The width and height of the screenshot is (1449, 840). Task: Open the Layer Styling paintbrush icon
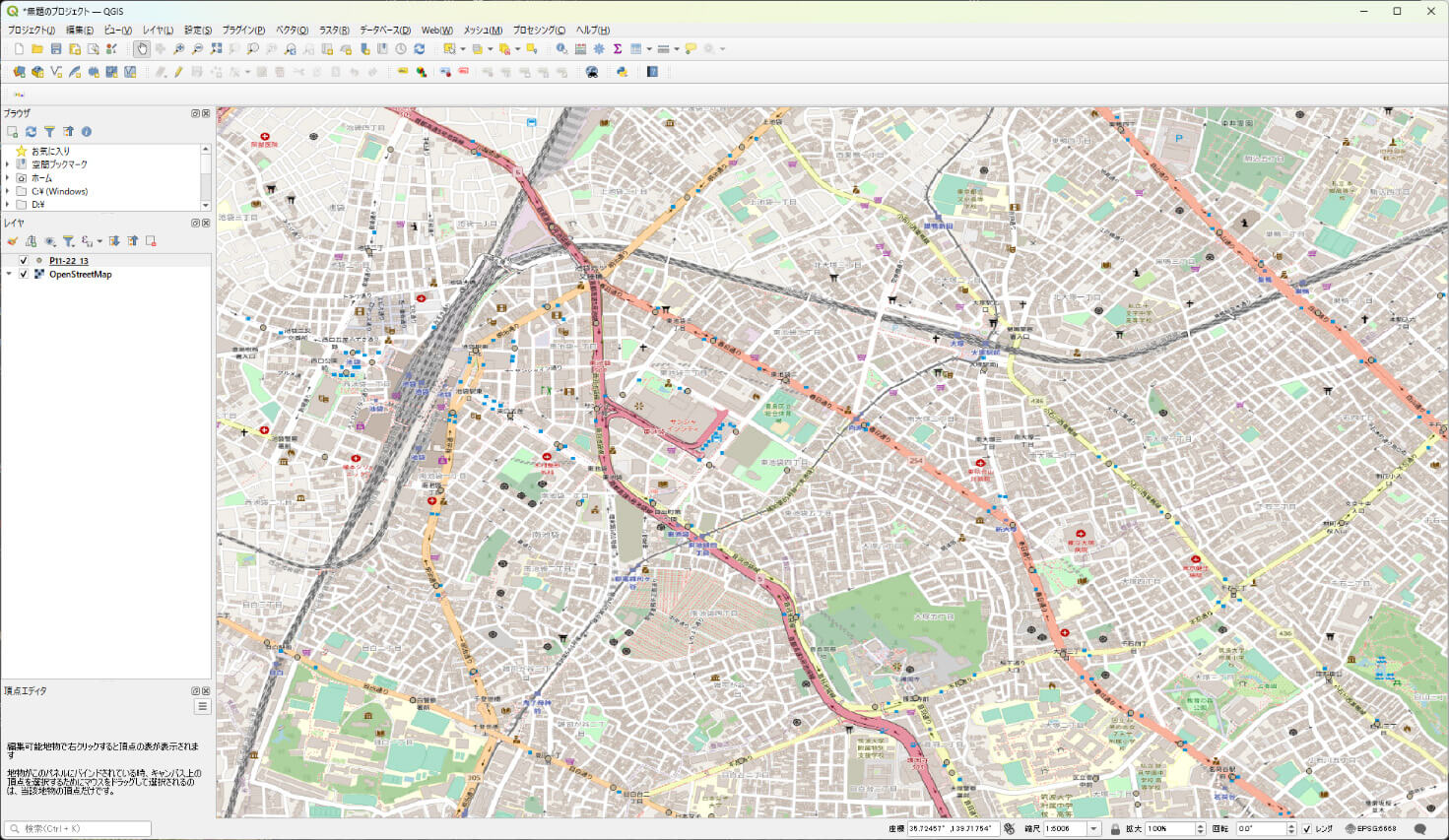(12, 241)
